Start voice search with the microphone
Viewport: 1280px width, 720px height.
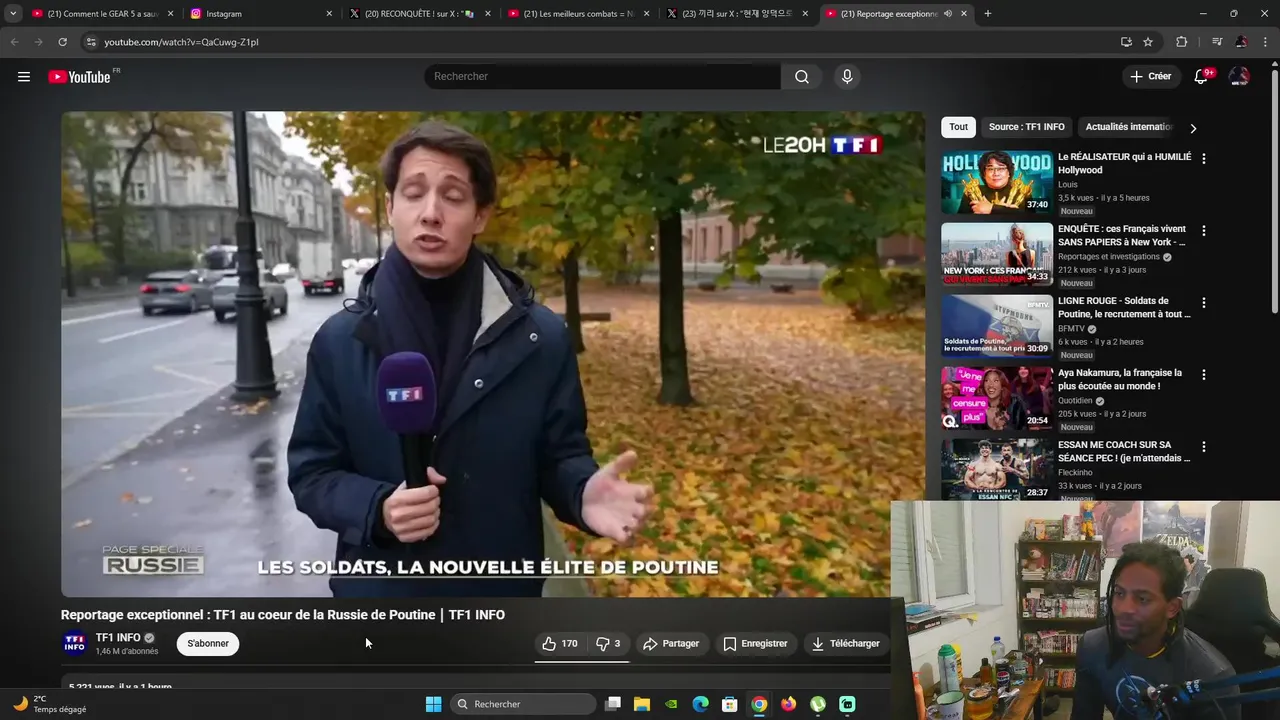[847, 76]
